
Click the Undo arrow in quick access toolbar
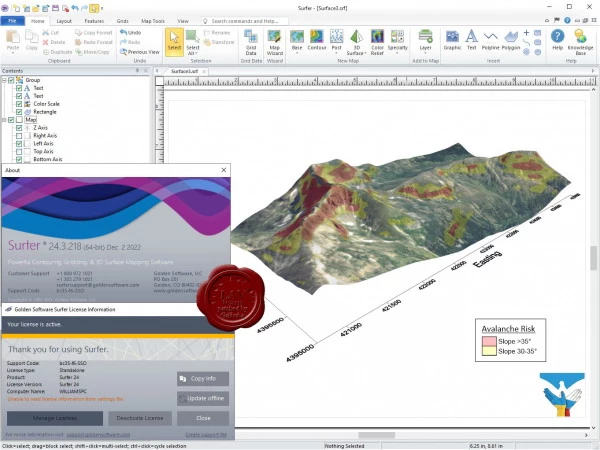click(x=75, y=8)
